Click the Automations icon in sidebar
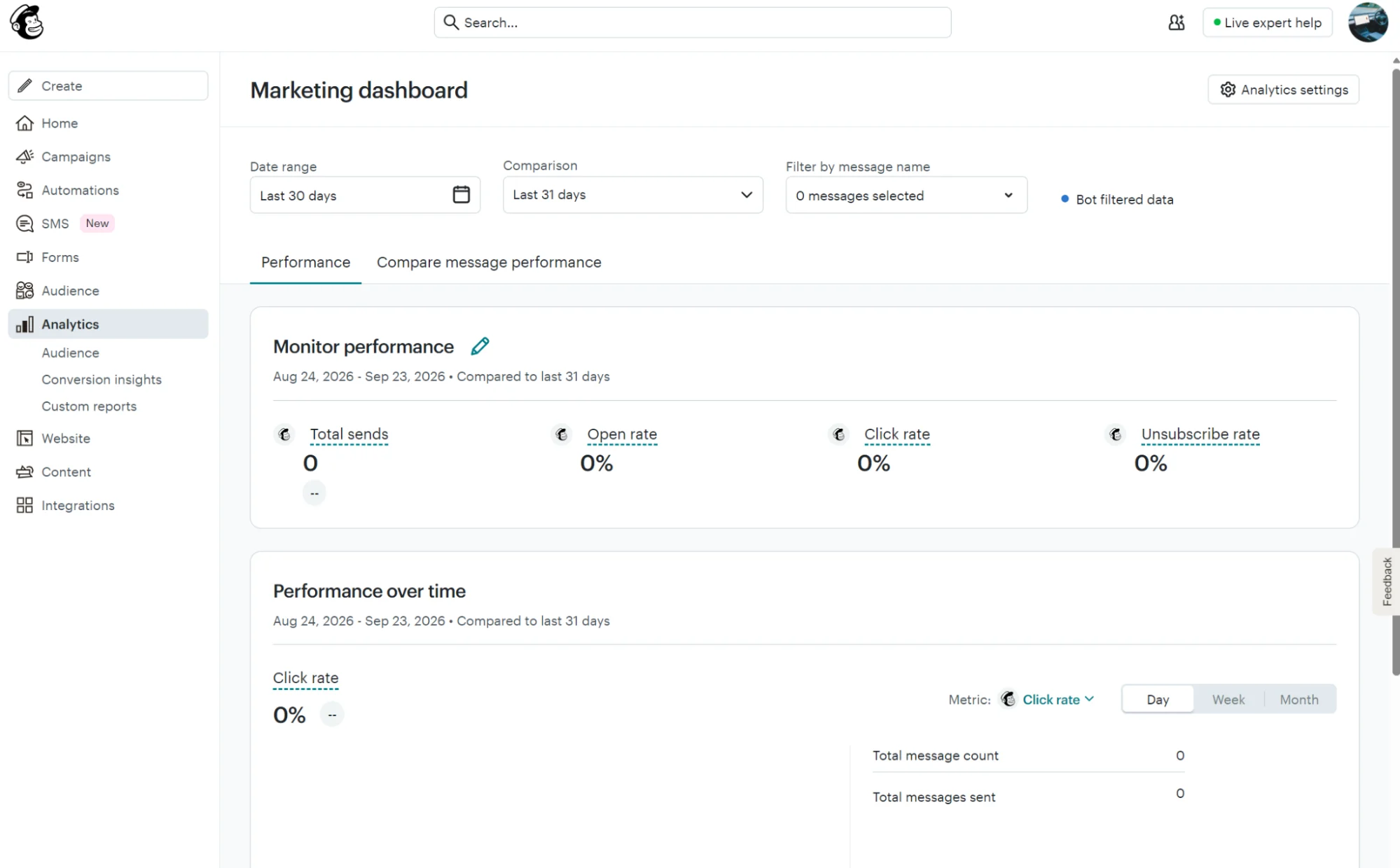The height and width of the screenshot is (868, 1400). coord(25,190)
